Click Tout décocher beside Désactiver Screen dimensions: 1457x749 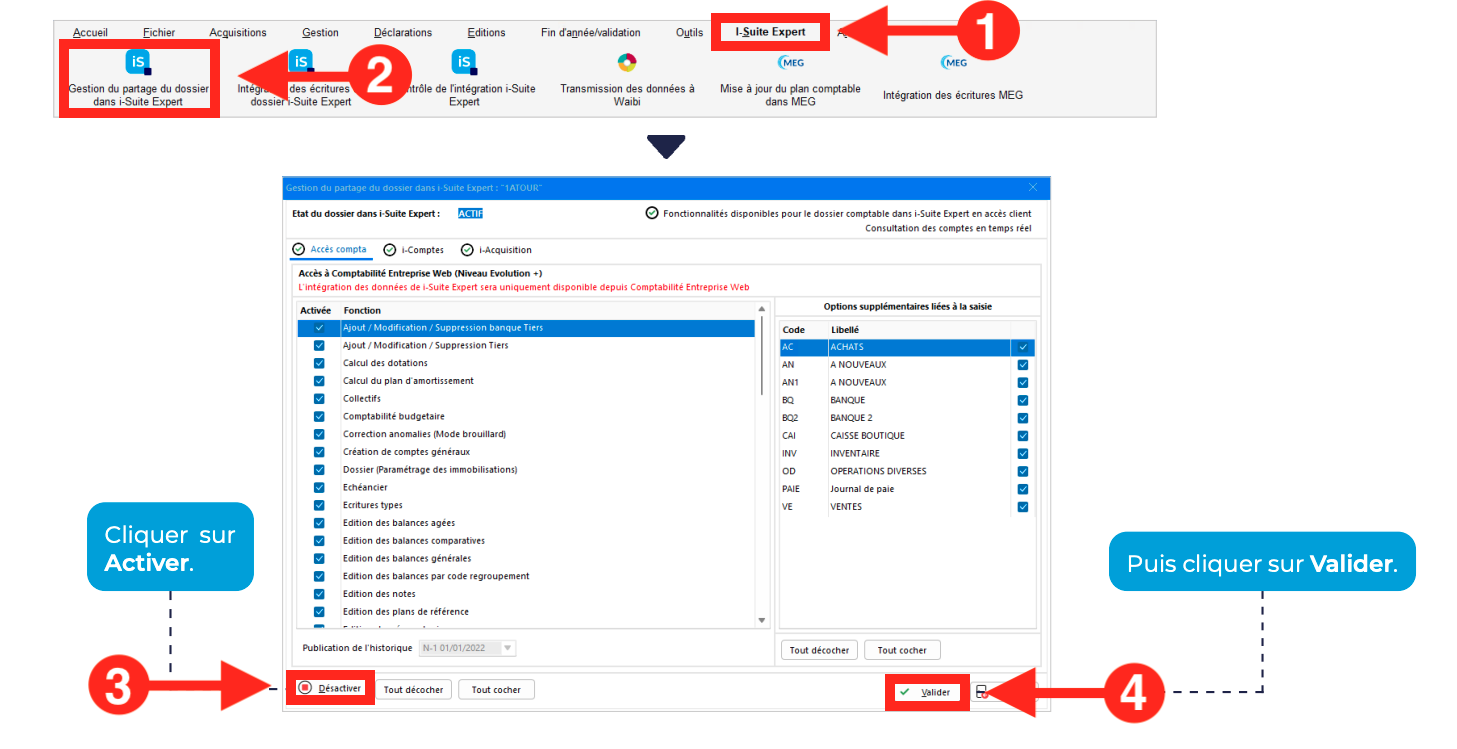pyautogui.click(x=414, y=690)
